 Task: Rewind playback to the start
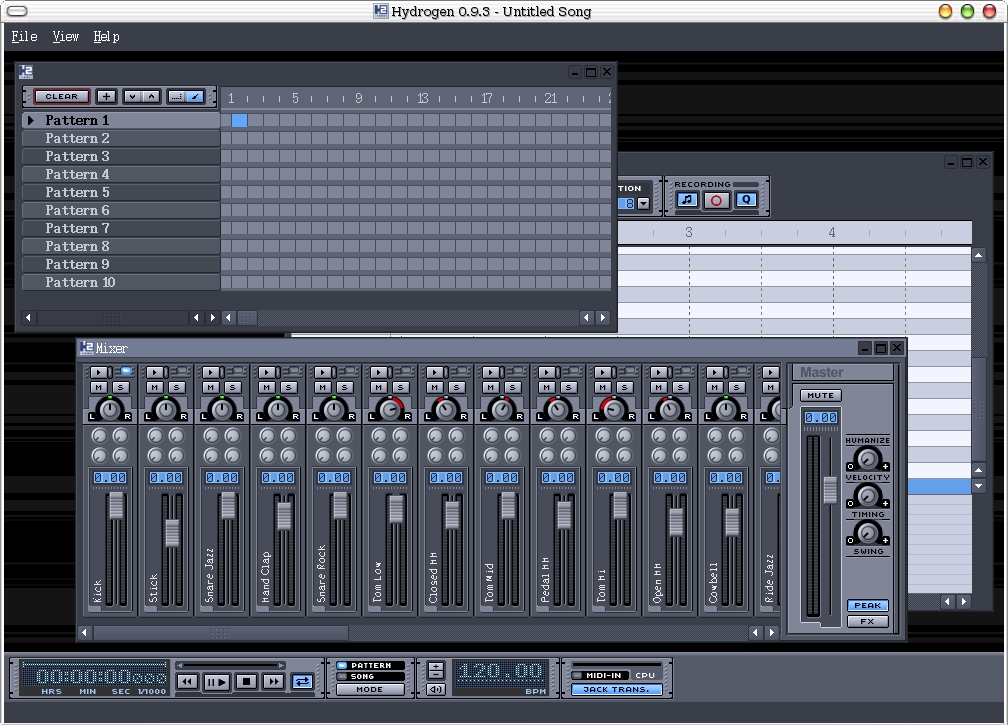(187, 681)
